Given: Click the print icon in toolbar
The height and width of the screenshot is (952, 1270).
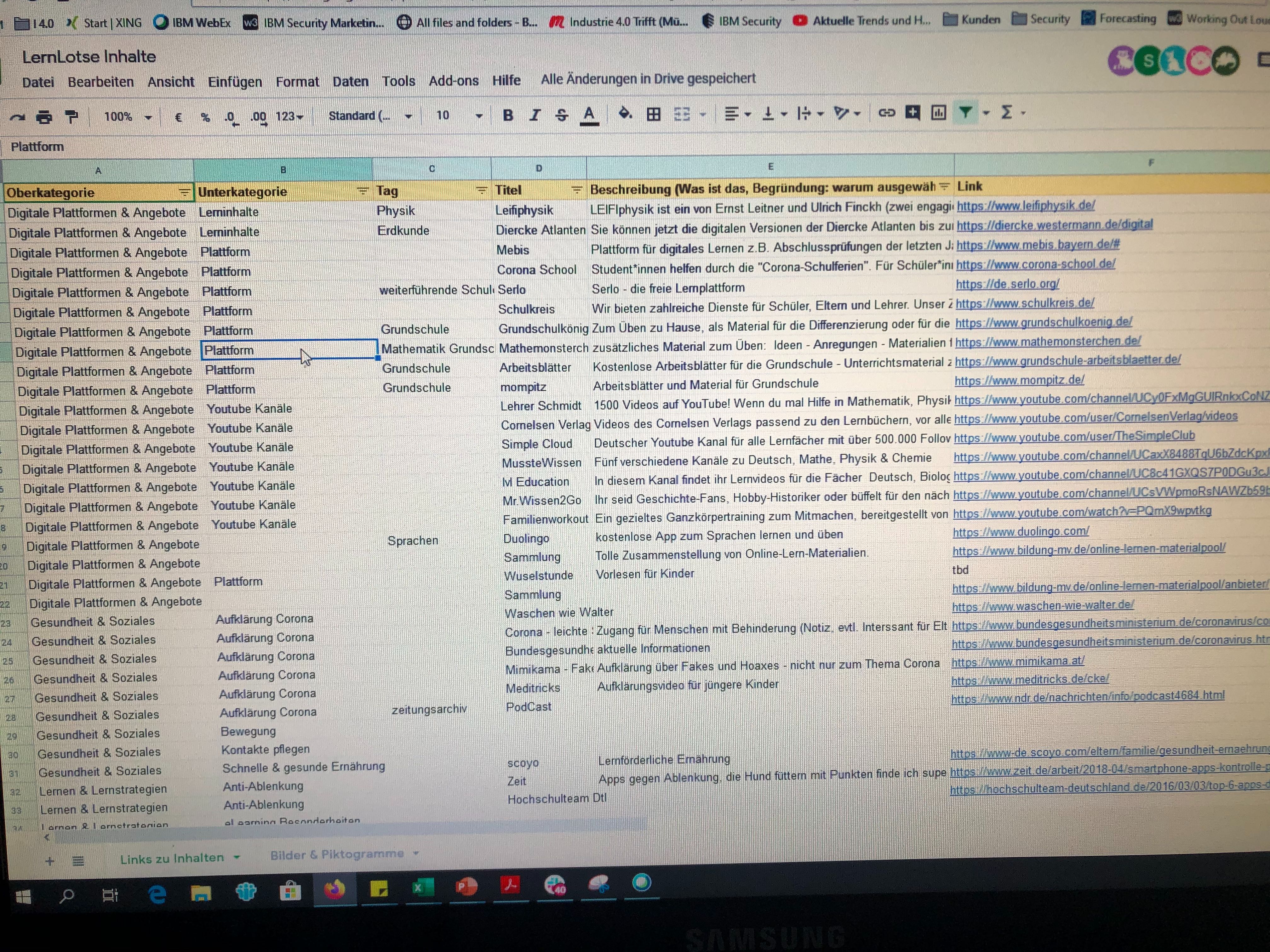Looking at the screenshot, I should click(x=44, y=117).
